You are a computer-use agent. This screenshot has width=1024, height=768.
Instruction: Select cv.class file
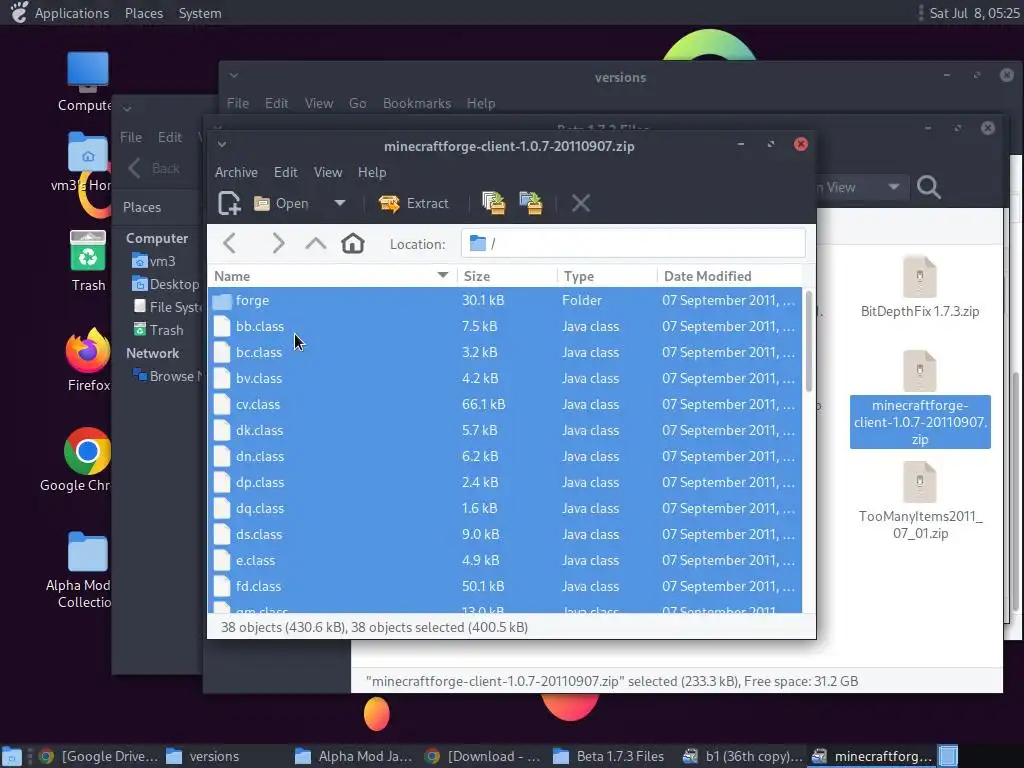[505, 405]
